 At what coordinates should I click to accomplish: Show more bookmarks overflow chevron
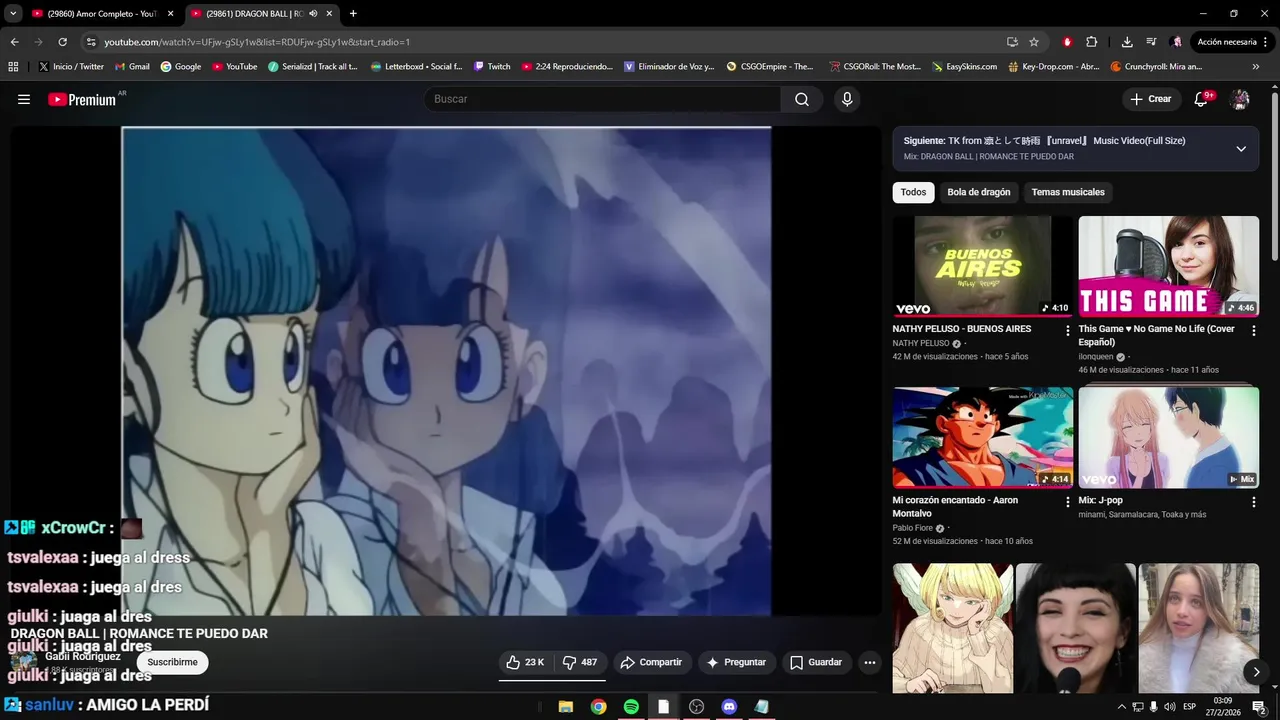click(x=1256, y=66)
